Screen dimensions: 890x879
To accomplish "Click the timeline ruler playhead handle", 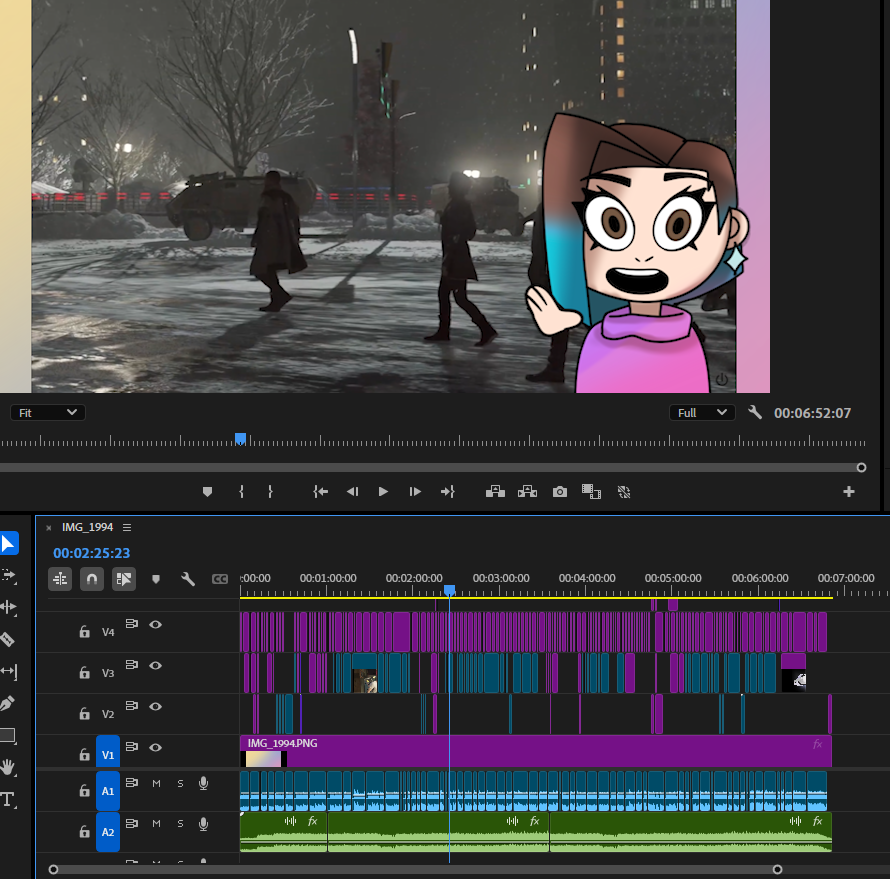I will [450, 591].
